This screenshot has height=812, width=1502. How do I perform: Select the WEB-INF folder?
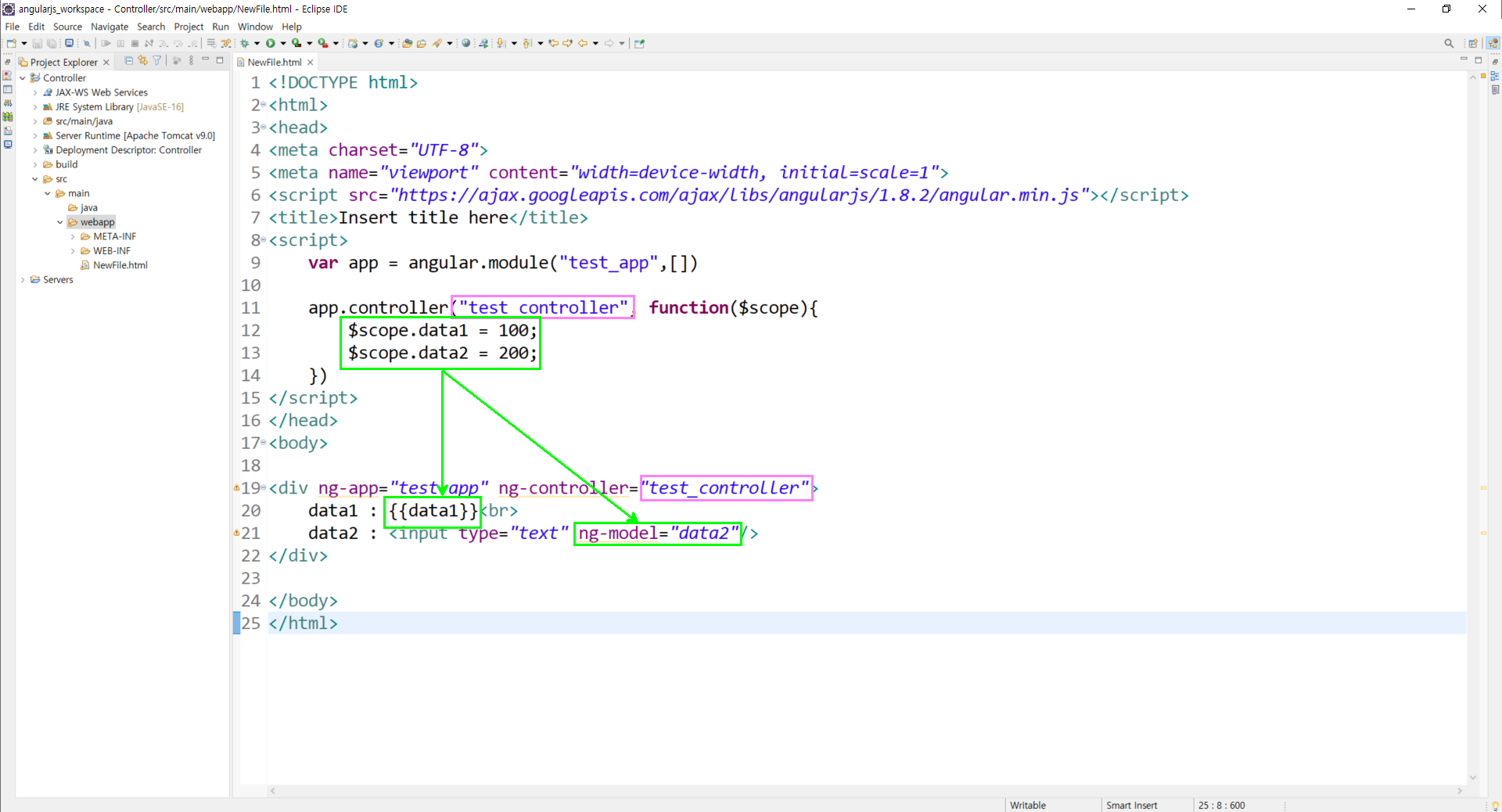pos(112,251)
